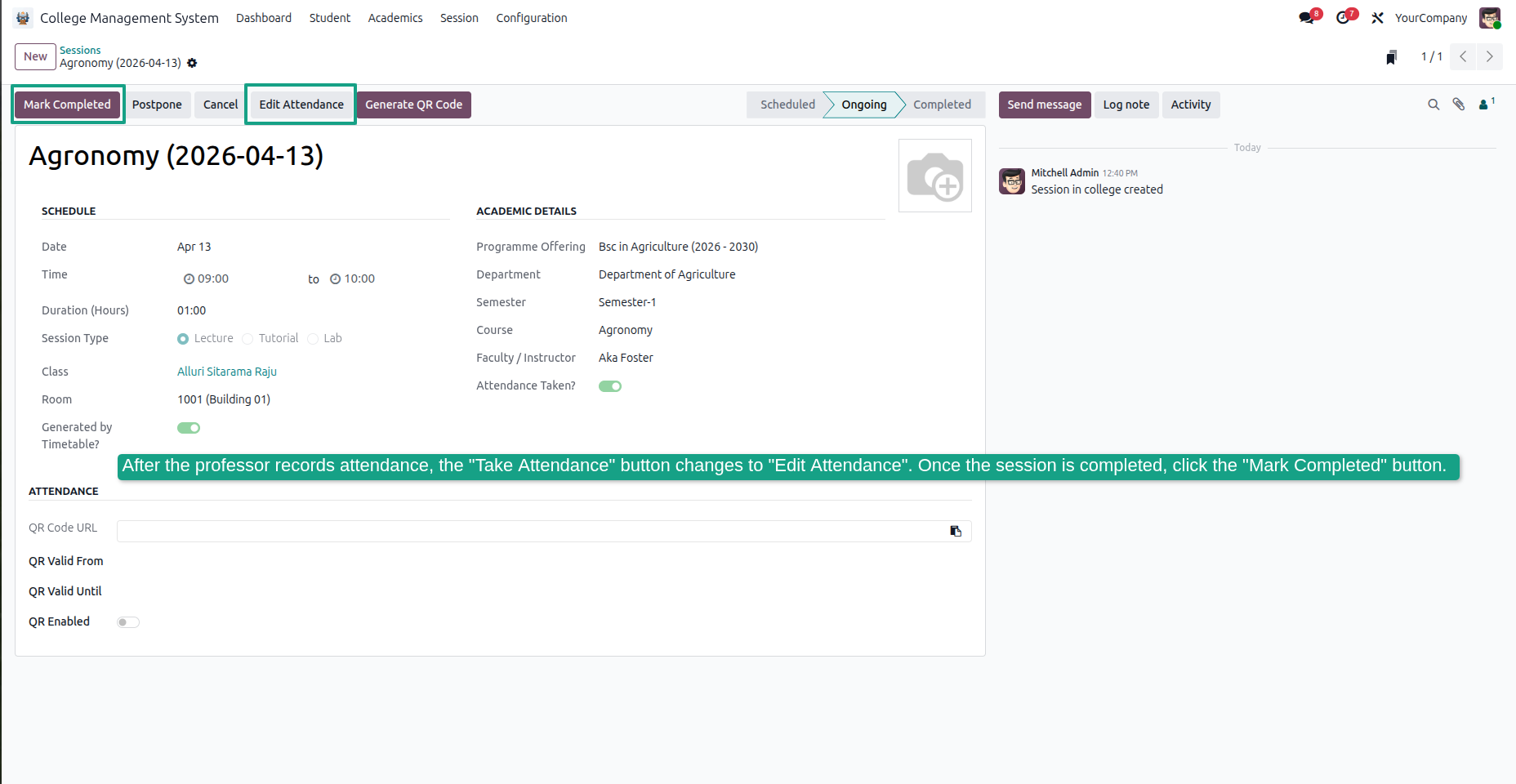Copy the QR Code URL
The height and width of the screenshot is (784, 1516).
click(x=956, y=531)
